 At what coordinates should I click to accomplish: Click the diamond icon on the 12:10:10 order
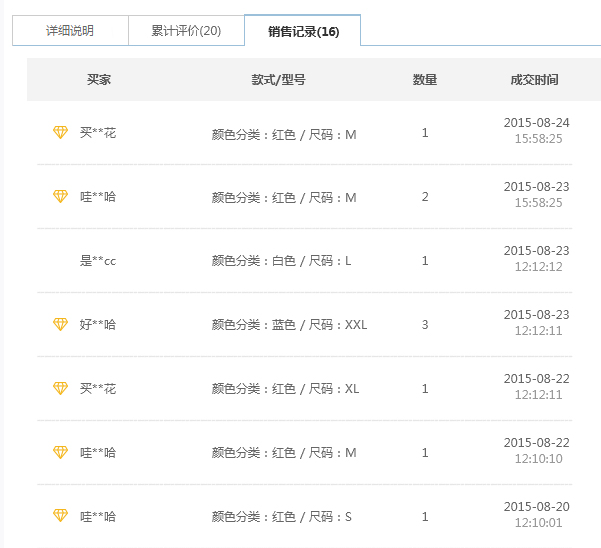60,452
